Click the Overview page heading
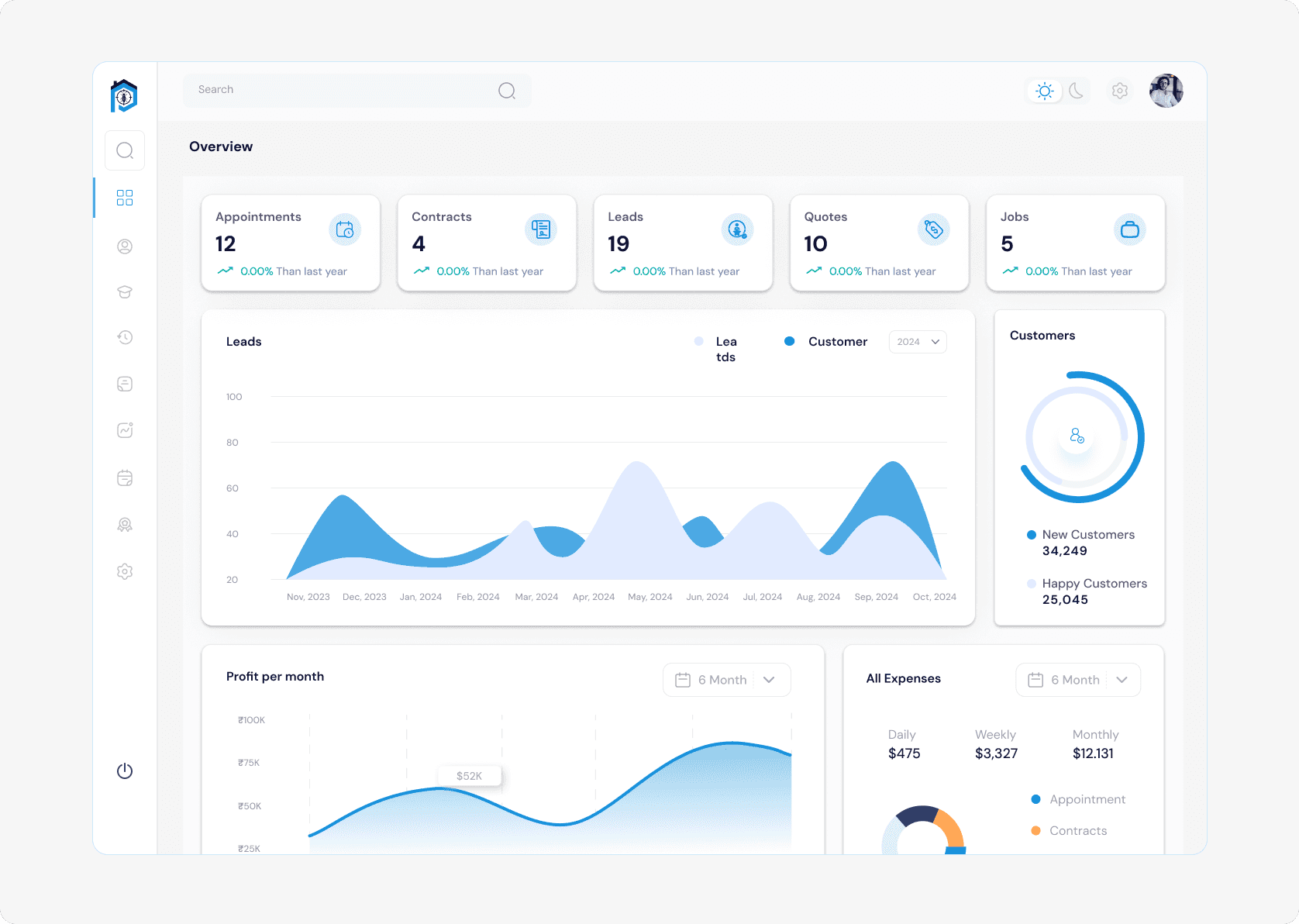 tap(221, 147)
